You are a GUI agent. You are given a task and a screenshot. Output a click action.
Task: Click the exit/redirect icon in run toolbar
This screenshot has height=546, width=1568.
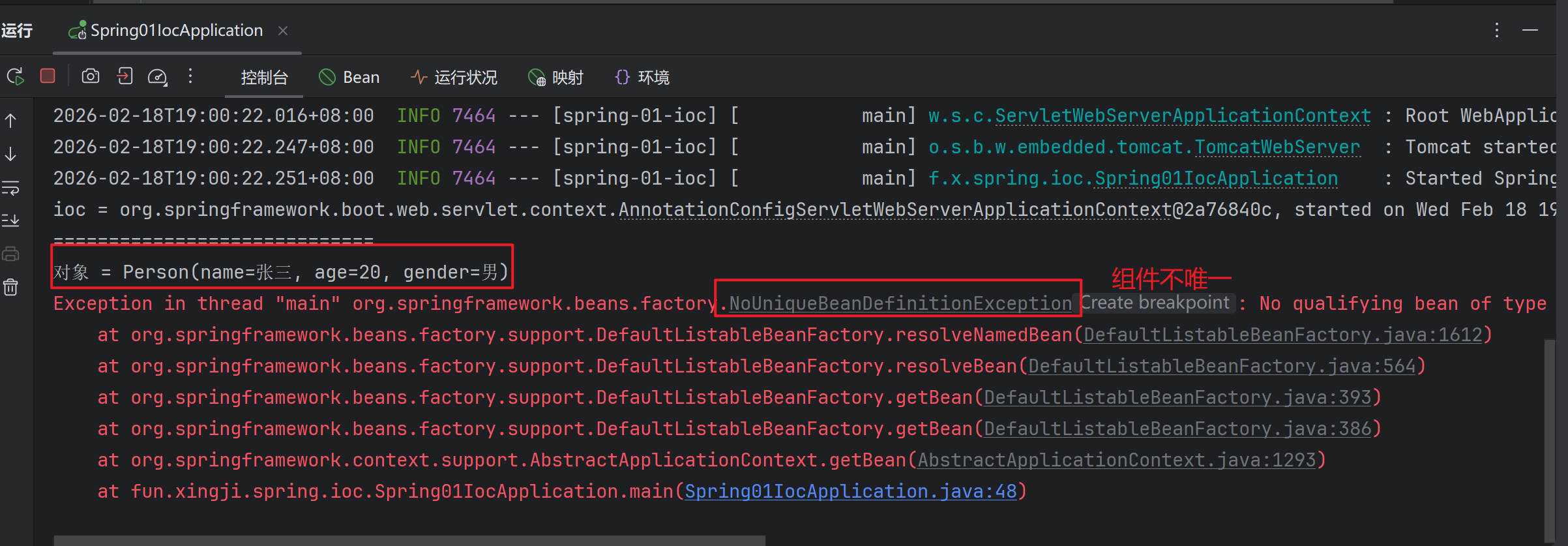point(125,76)
